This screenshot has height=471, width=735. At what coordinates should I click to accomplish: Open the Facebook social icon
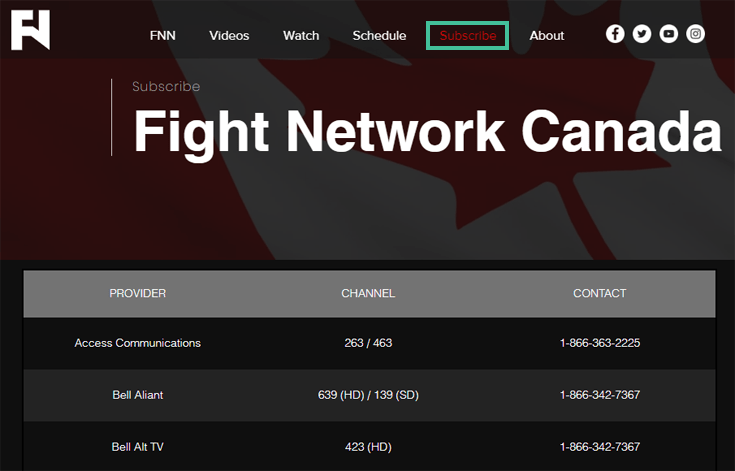615,34
